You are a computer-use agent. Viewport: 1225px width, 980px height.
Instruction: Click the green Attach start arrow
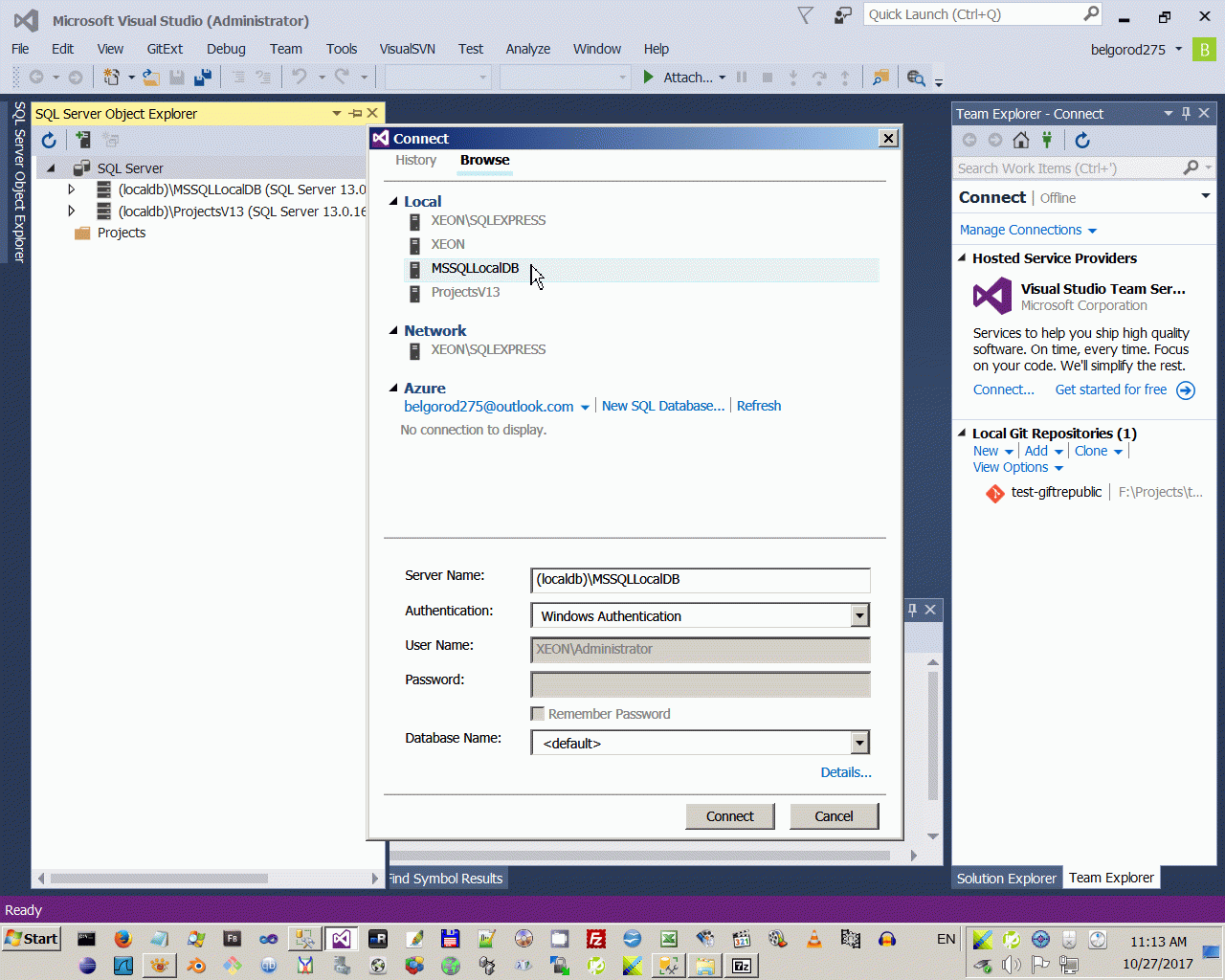coord(648,78)
